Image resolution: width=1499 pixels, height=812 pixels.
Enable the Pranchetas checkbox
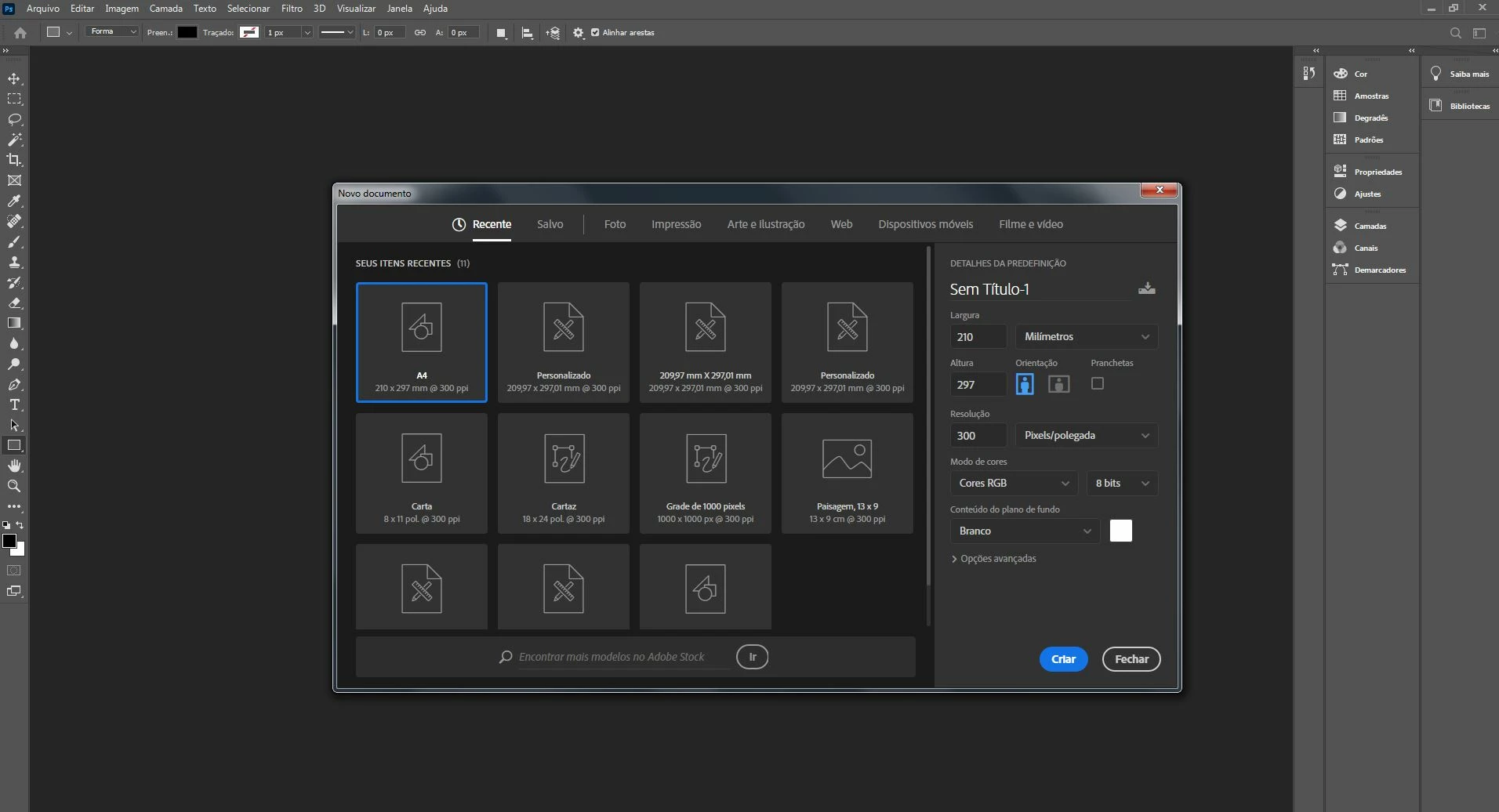click(x=1098, y=383)
